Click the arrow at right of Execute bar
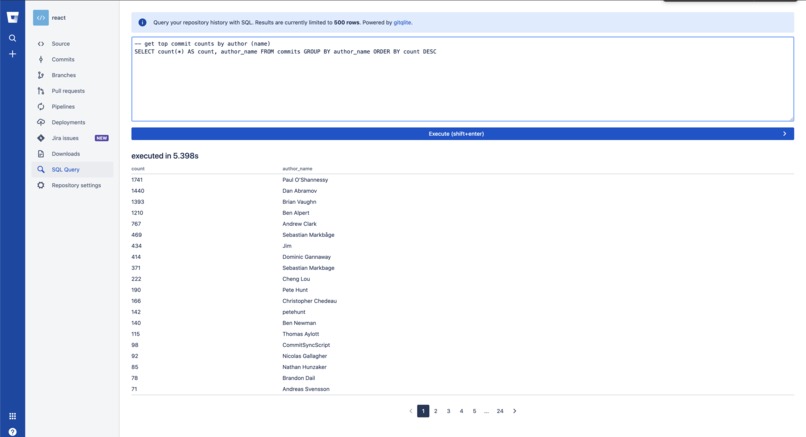 (784, 134)
